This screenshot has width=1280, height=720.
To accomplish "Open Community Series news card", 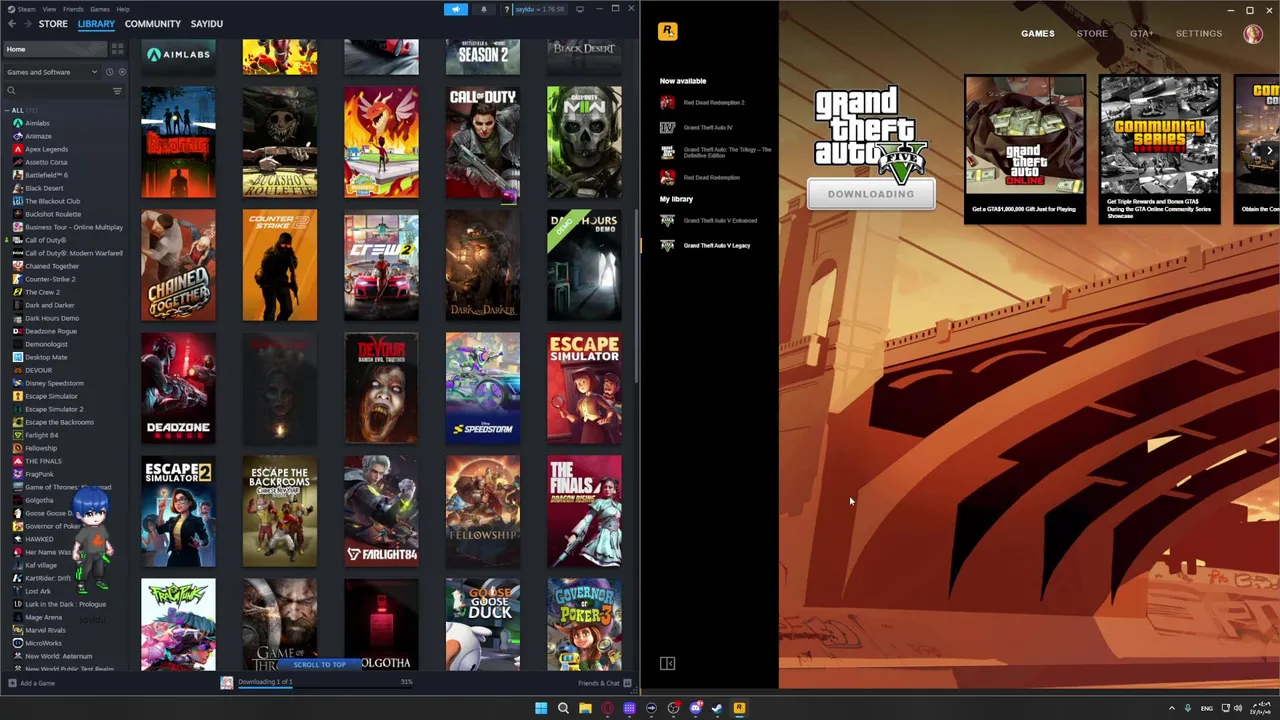I will point(1159,148).
